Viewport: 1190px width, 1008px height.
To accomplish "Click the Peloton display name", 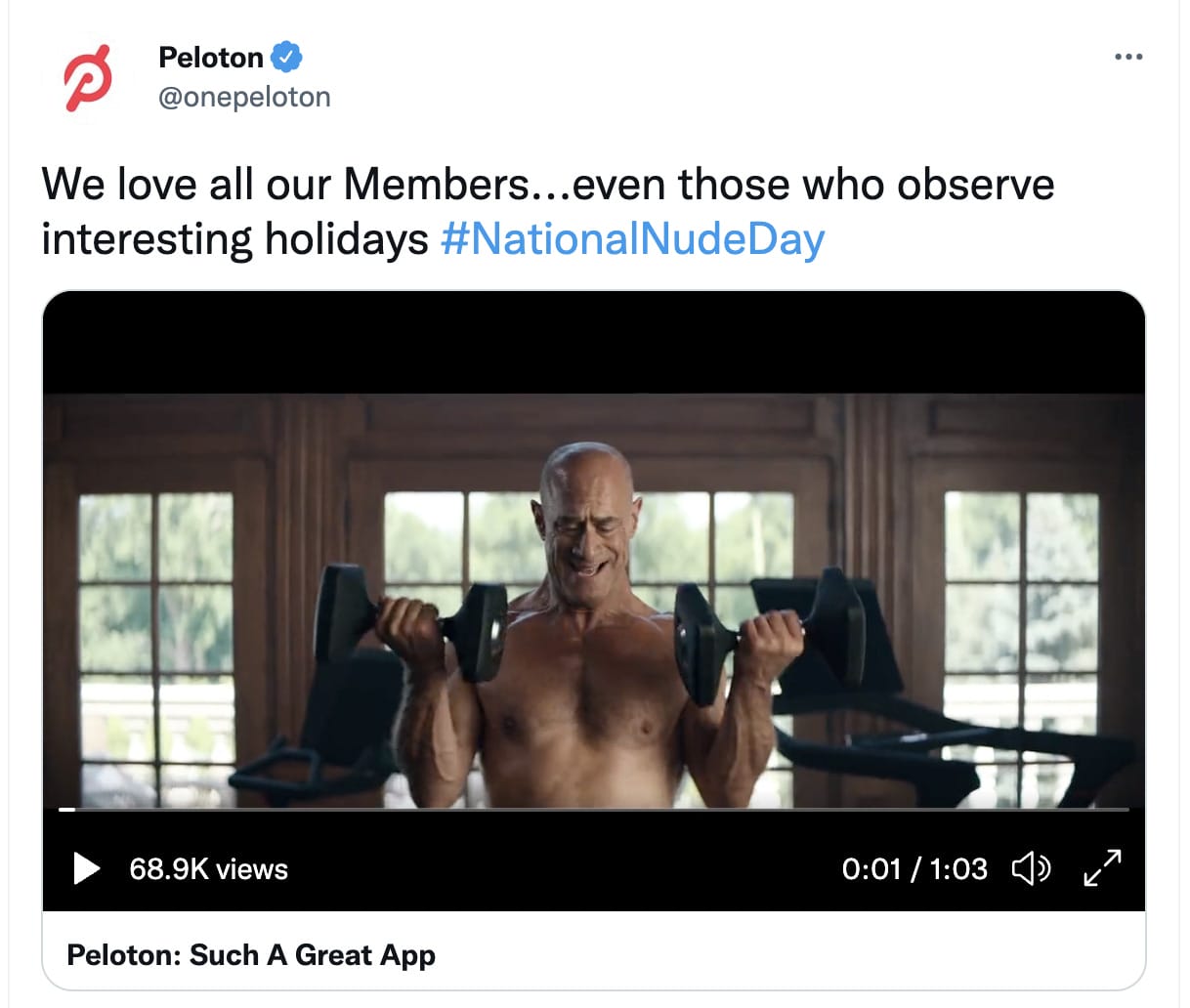I will (211, 56).
